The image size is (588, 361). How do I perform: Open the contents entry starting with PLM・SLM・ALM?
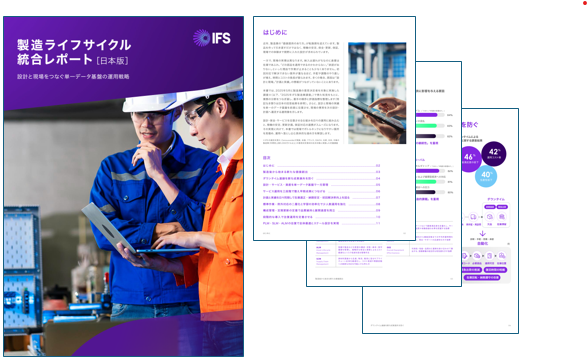[x=322, y=223]
